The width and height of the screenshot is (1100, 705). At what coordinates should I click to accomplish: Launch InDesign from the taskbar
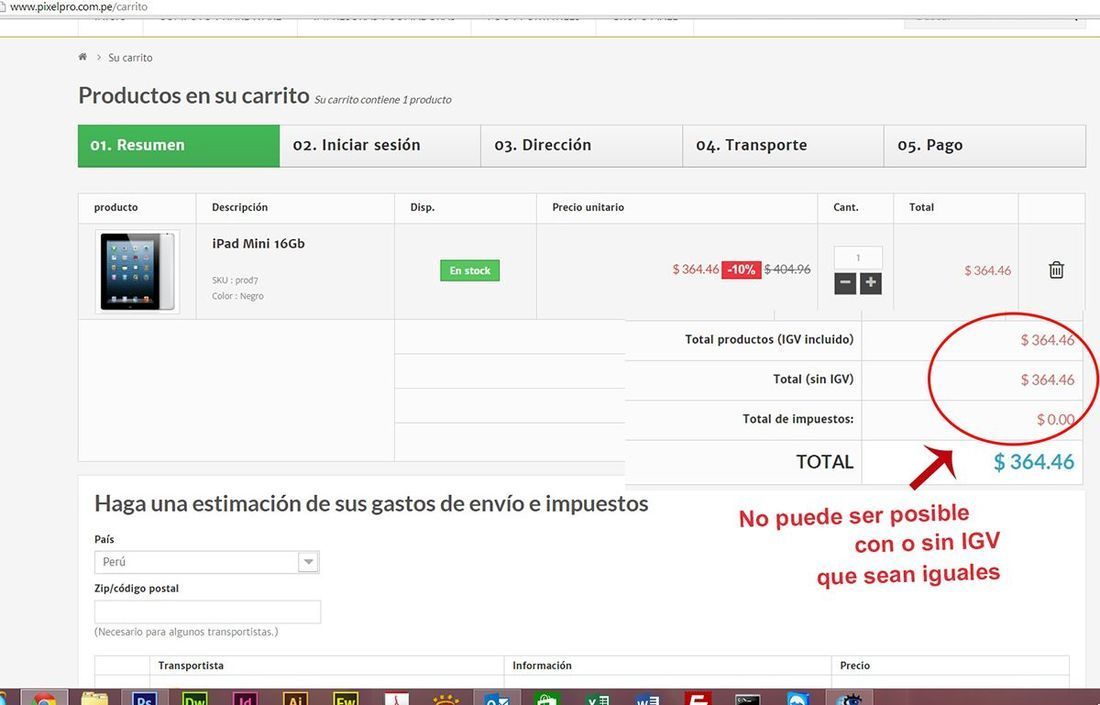(245, 699)
